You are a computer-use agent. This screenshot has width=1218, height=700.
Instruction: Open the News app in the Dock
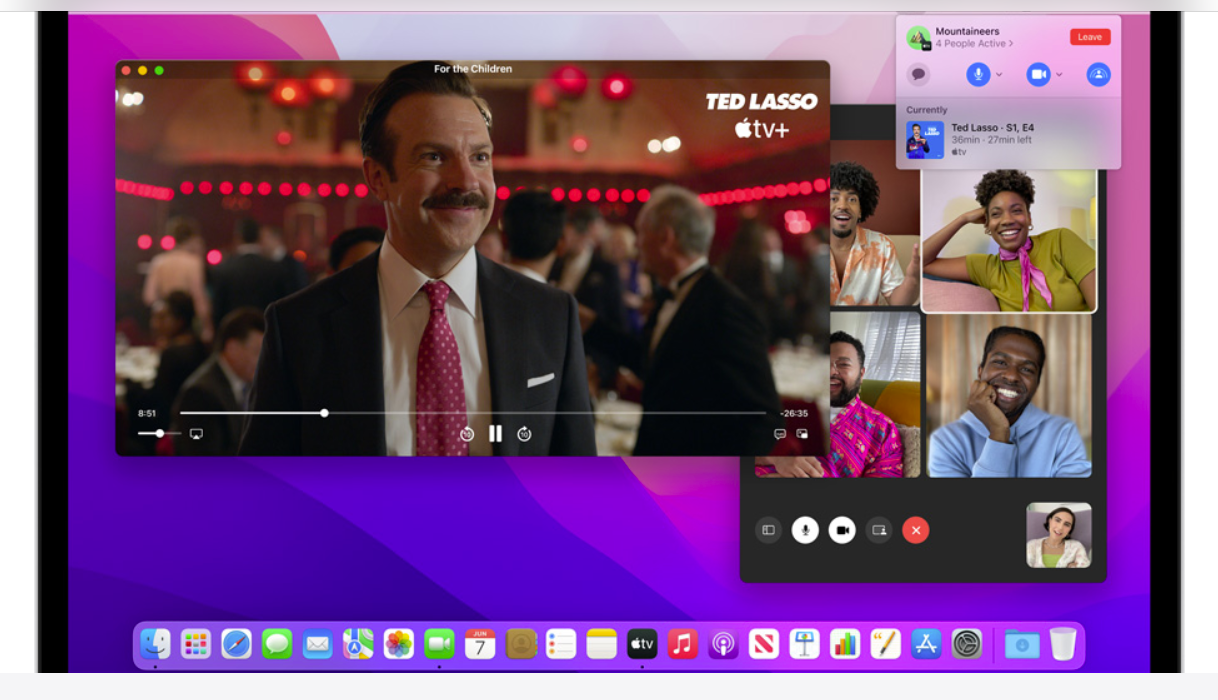click(x=764, y=644)
